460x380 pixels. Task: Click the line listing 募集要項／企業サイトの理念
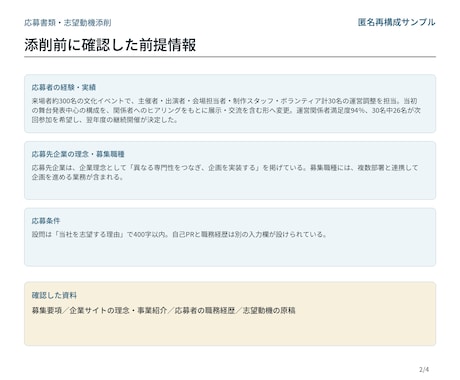[x=164, y=310]
